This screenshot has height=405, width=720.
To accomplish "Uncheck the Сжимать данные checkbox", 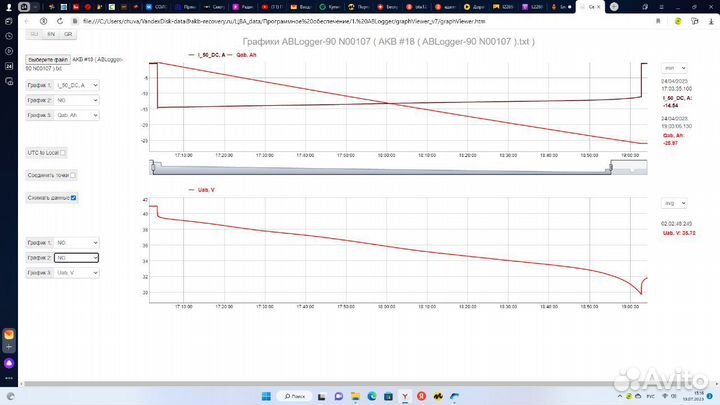I will [73, 198].
